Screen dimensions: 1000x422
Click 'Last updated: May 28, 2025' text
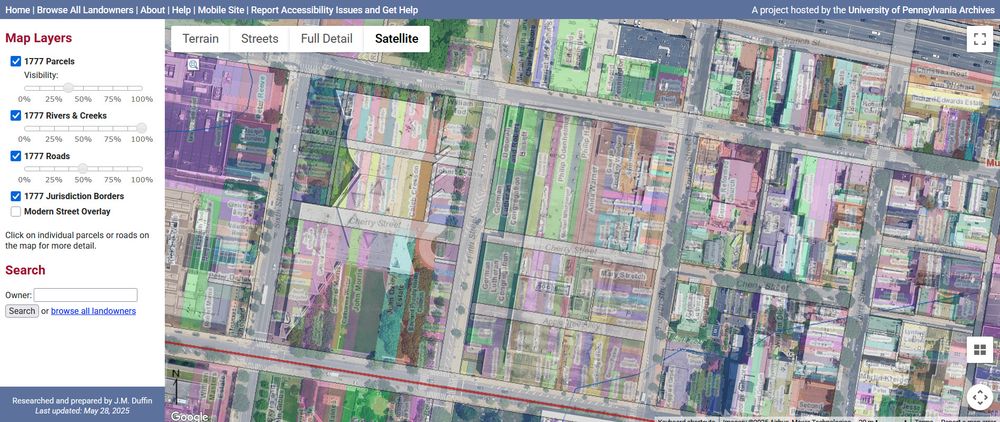click(x=82, y=411)
